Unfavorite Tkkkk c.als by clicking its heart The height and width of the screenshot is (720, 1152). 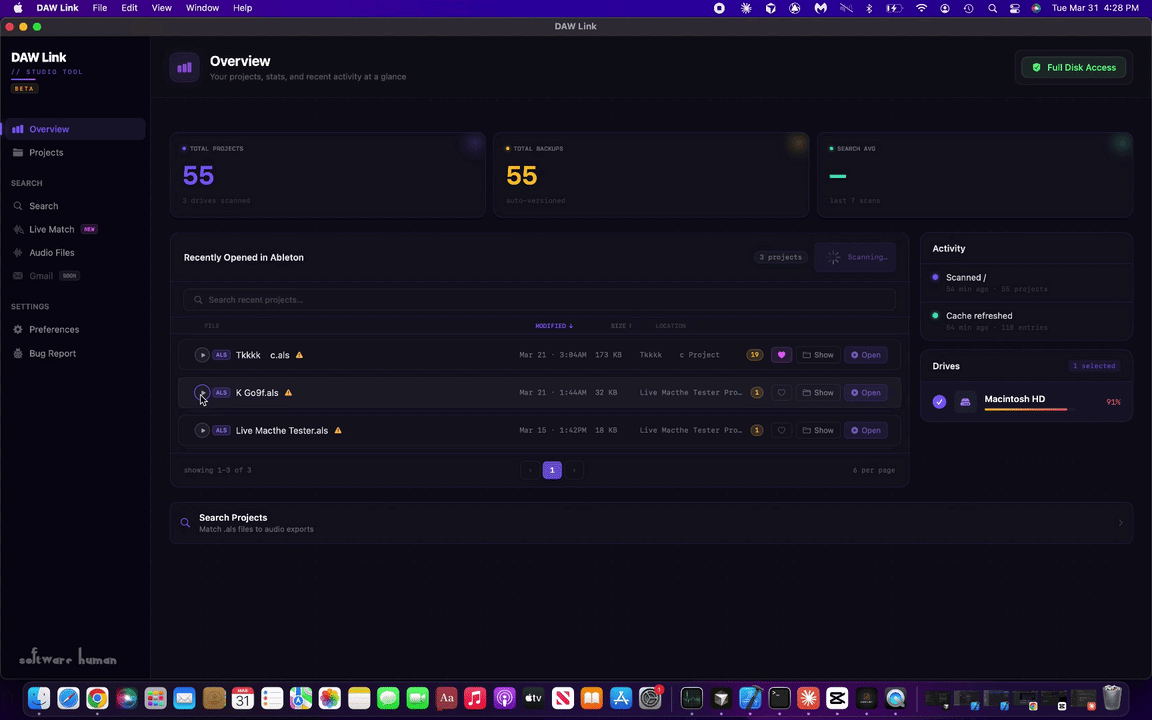point(781,355)
